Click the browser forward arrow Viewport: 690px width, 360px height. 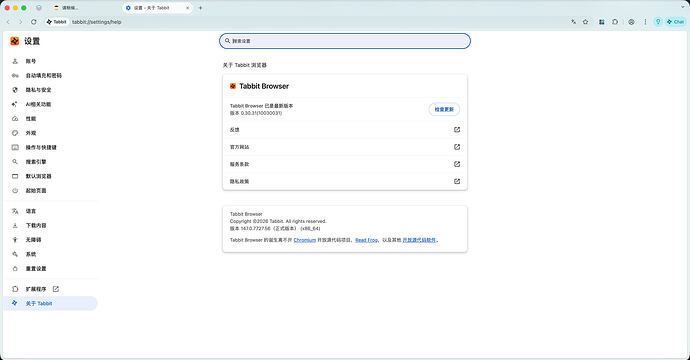[20, 22]
